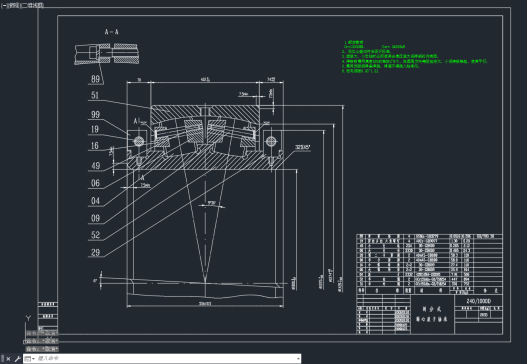Open the recent commands dropdown

click(30, 359)
